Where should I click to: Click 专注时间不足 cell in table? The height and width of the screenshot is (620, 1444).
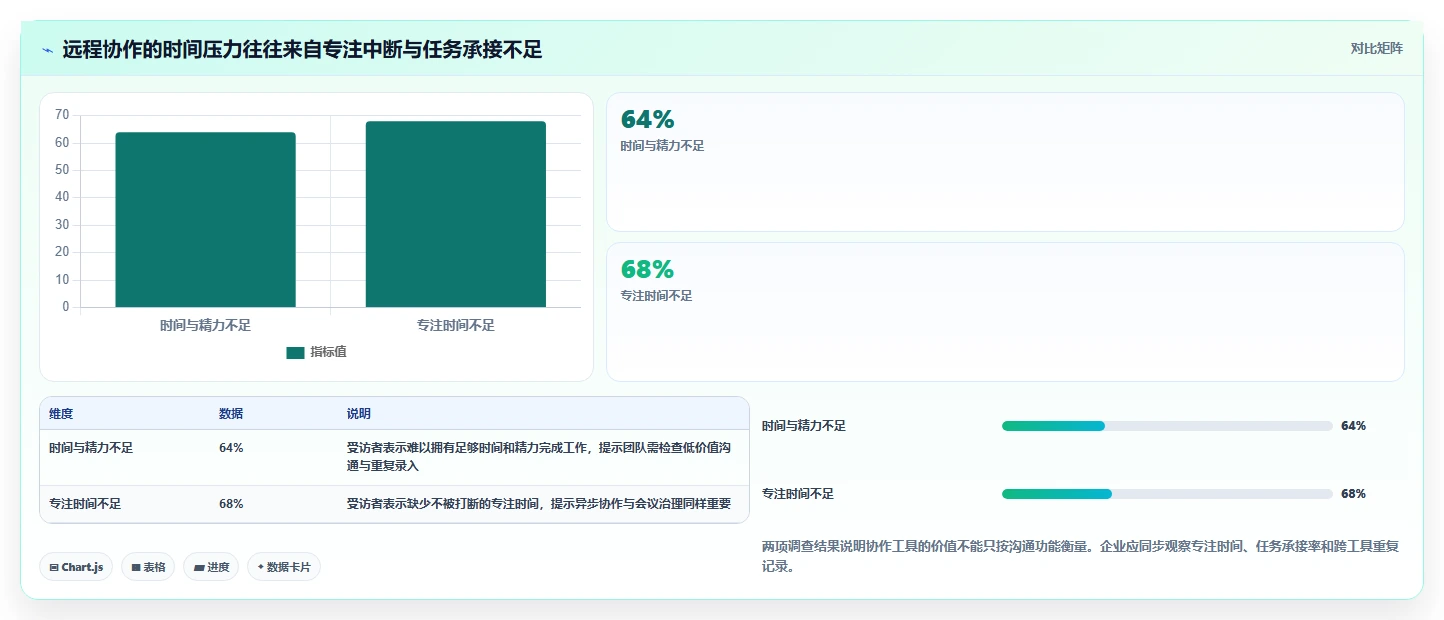click(85, 504)
